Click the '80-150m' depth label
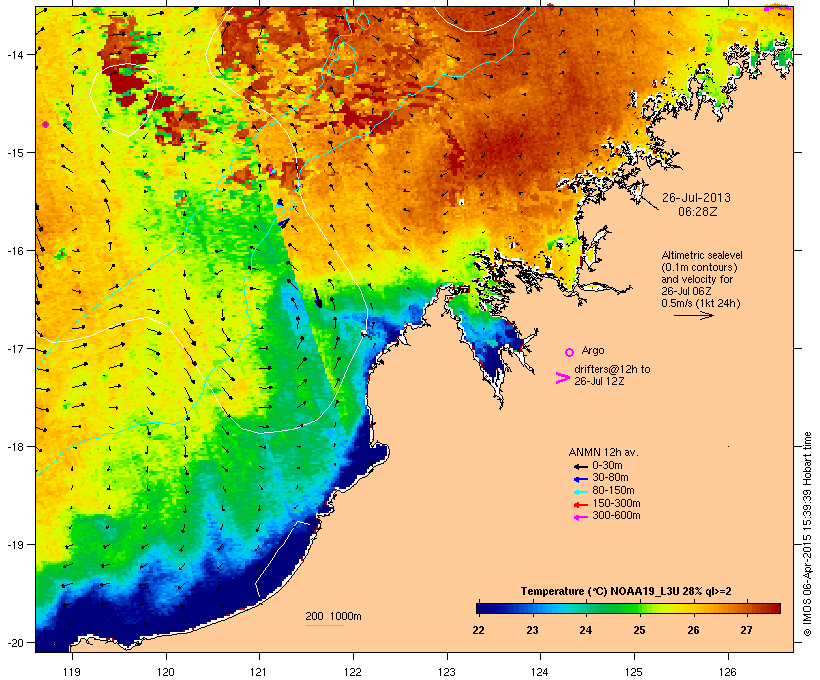Viewport: 820px width, 680px height. point(613,491)
